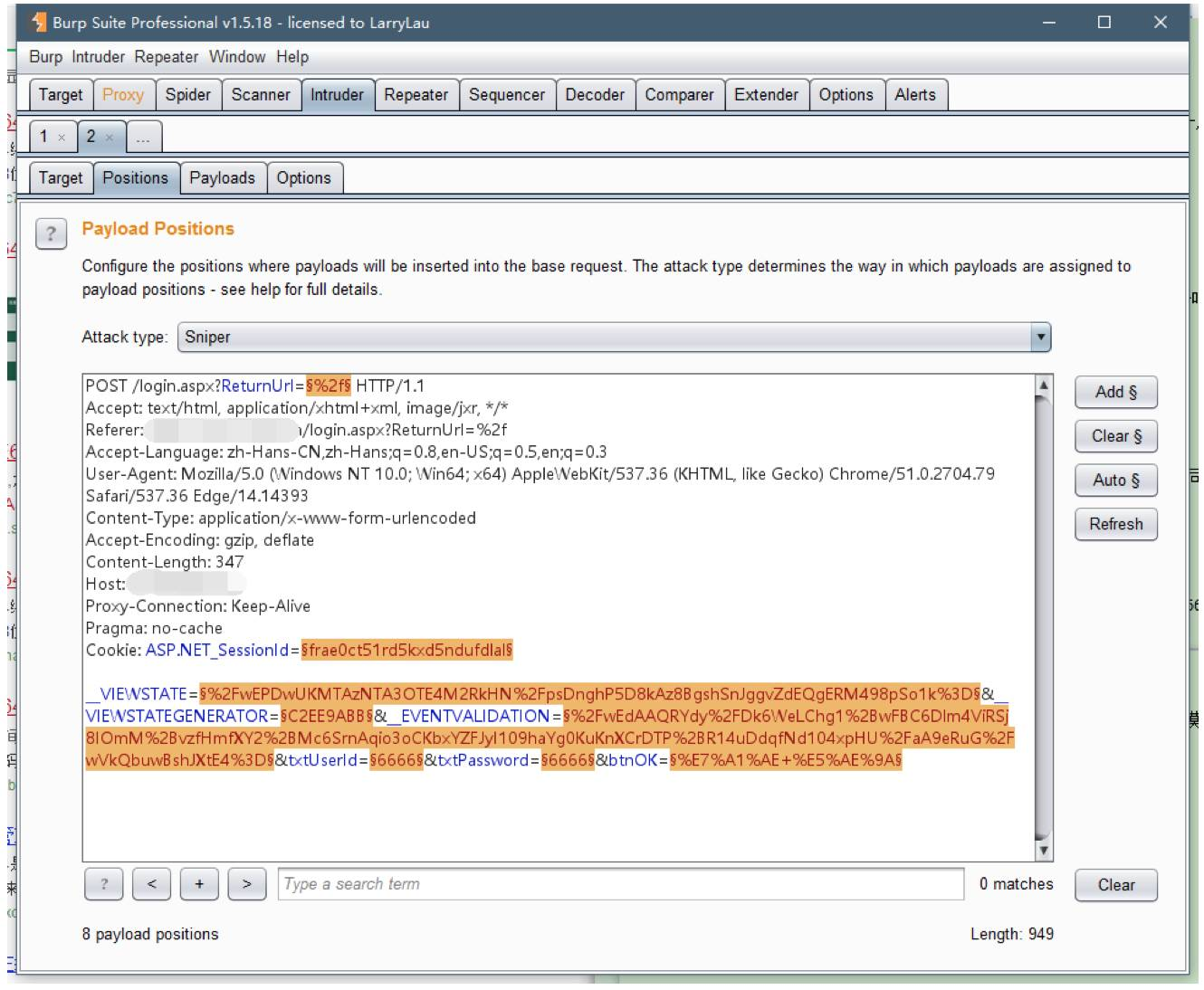Screen dimensions: 1204x990
Task: Click the ReturnUrl %2f payload marker
Action: (x=329, y=386)
